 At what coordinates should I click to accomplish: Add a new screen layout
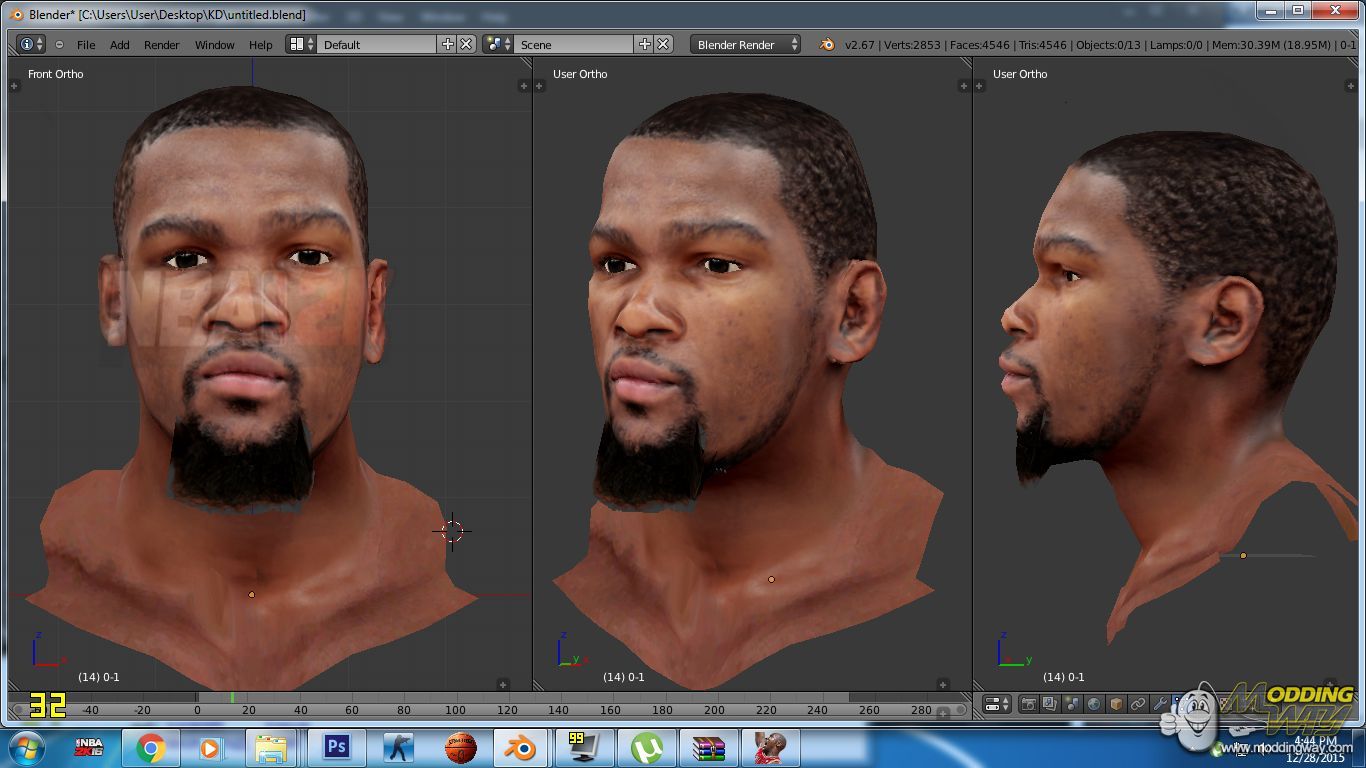tap(447, 44)
